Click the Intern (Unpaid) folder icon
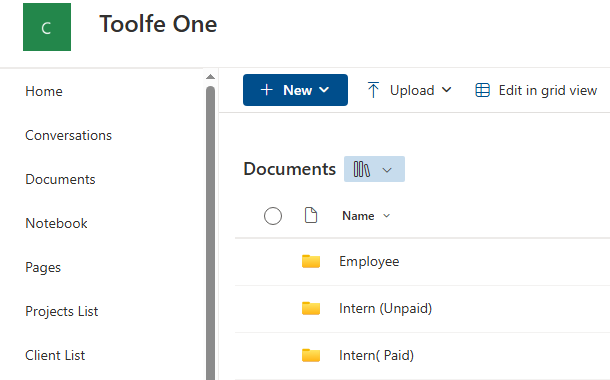 coord(311,308)
